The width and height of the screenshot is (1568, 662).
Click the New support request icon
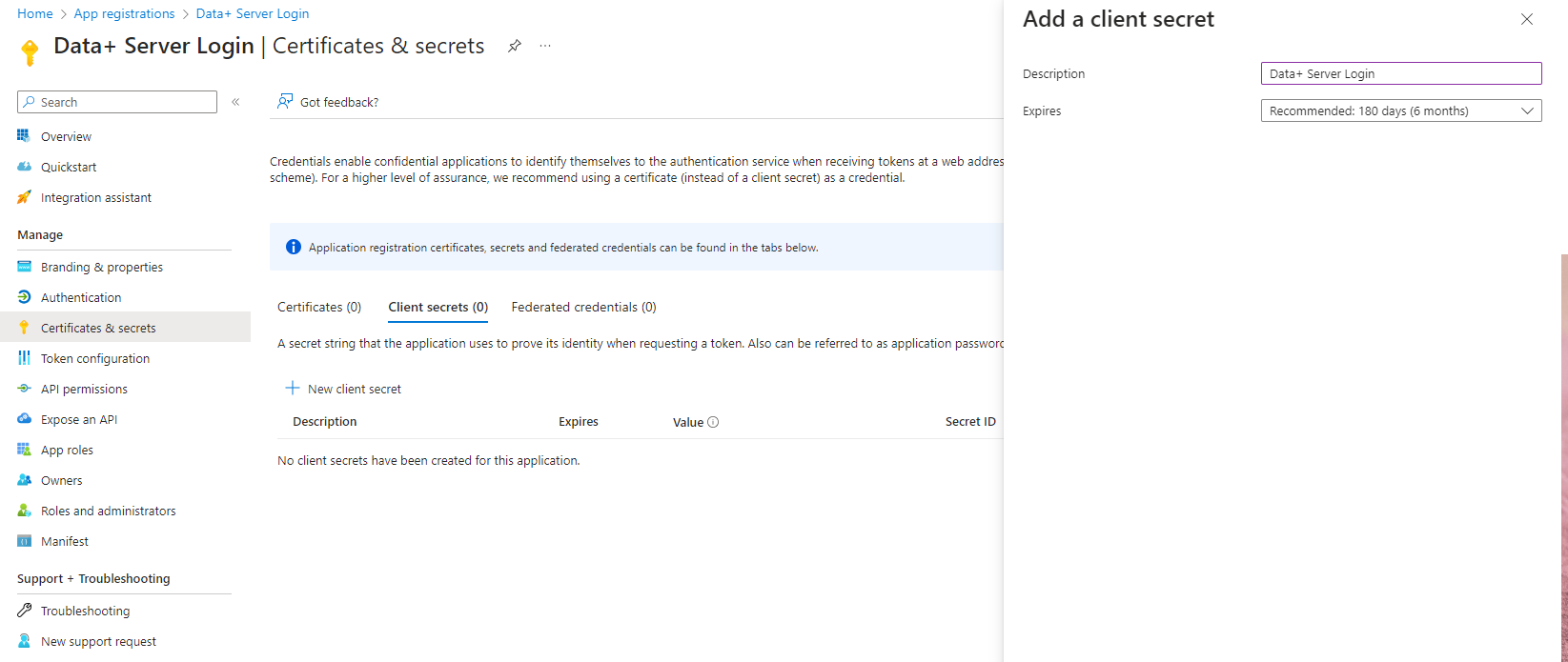pyautogui.click(x=24, y=641)
